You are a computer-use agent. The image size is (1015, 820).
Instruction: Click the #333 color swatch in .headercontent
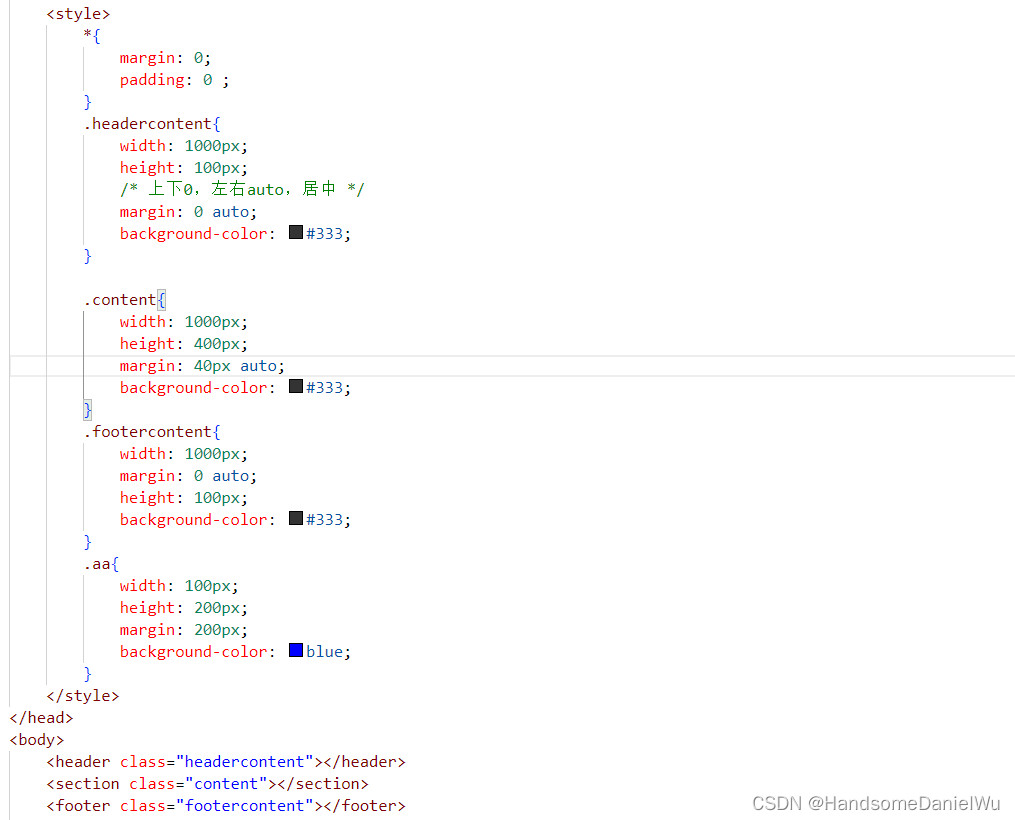pos(294,233)
